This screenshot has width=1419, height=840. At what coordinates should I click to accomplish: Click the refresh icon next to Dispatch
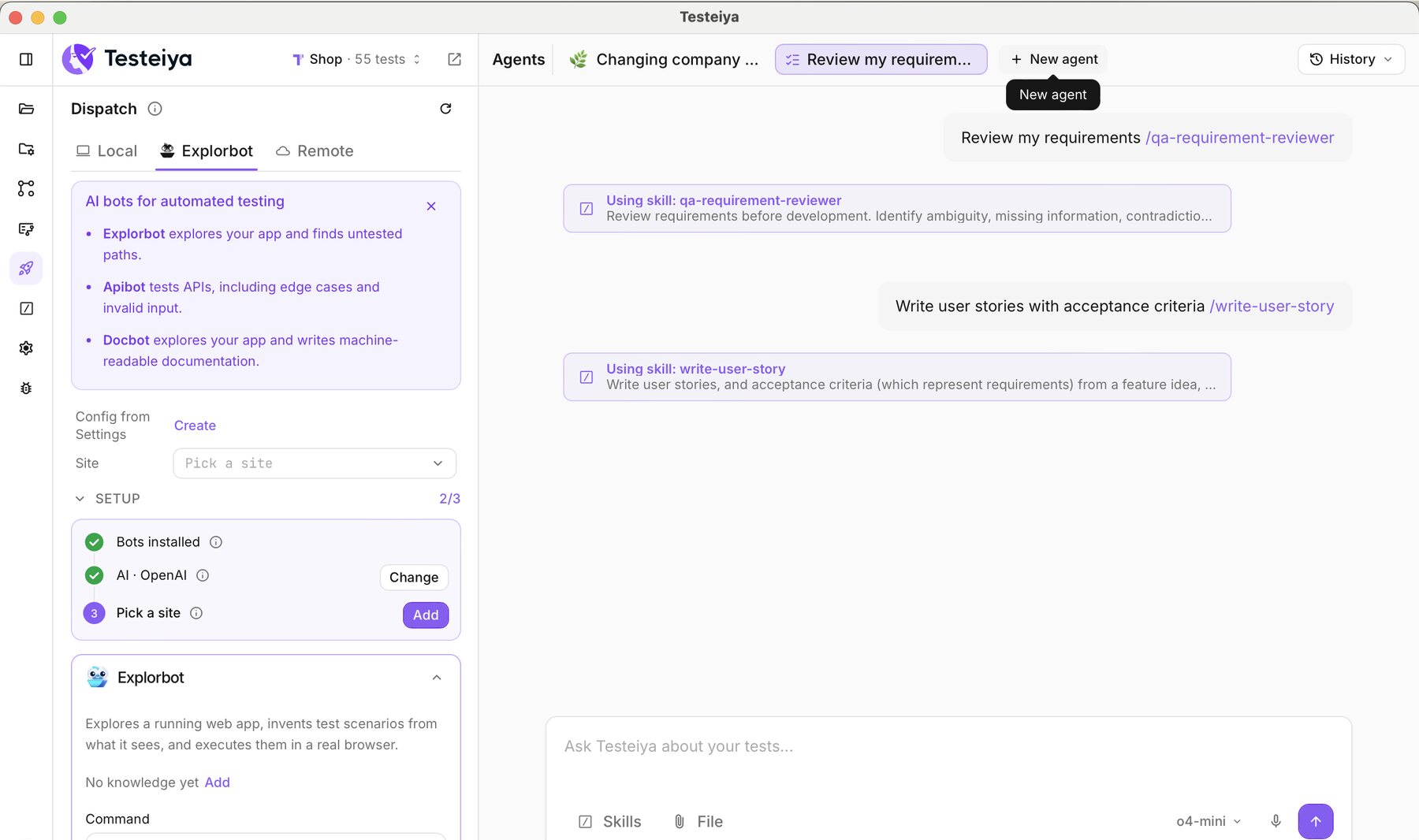(445, 109)
